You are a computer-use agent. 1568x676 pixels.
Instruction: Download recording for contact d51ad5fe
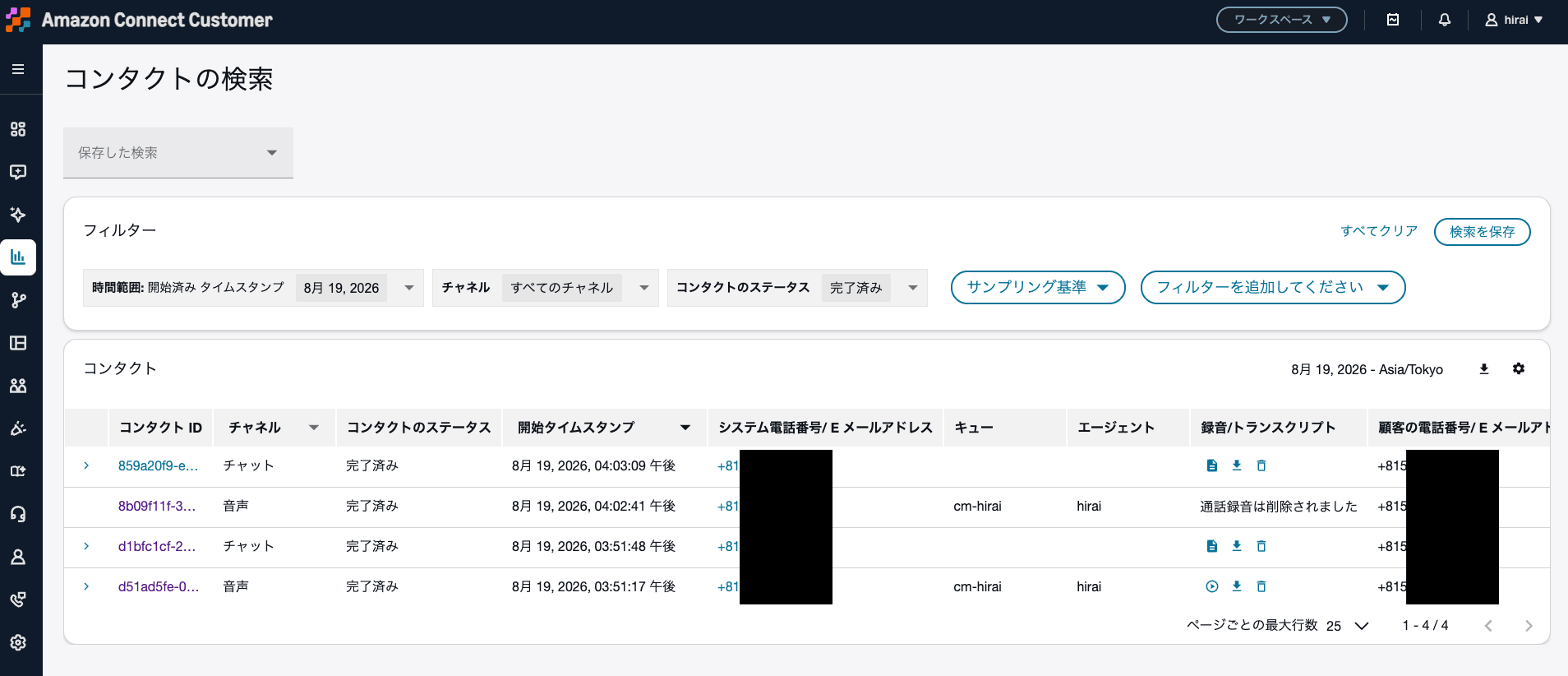[1237, 586]
